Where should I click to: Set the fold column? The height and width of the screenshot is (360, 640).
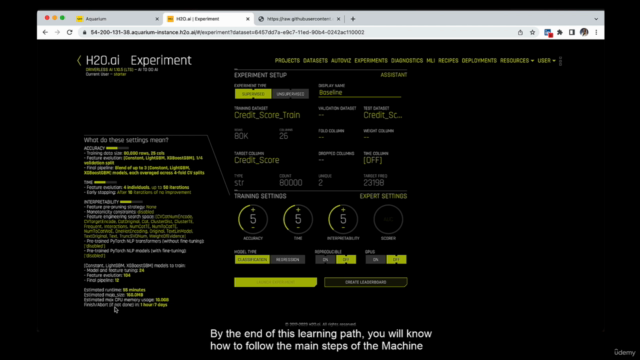pyautogui.click(x=321, y=138)
